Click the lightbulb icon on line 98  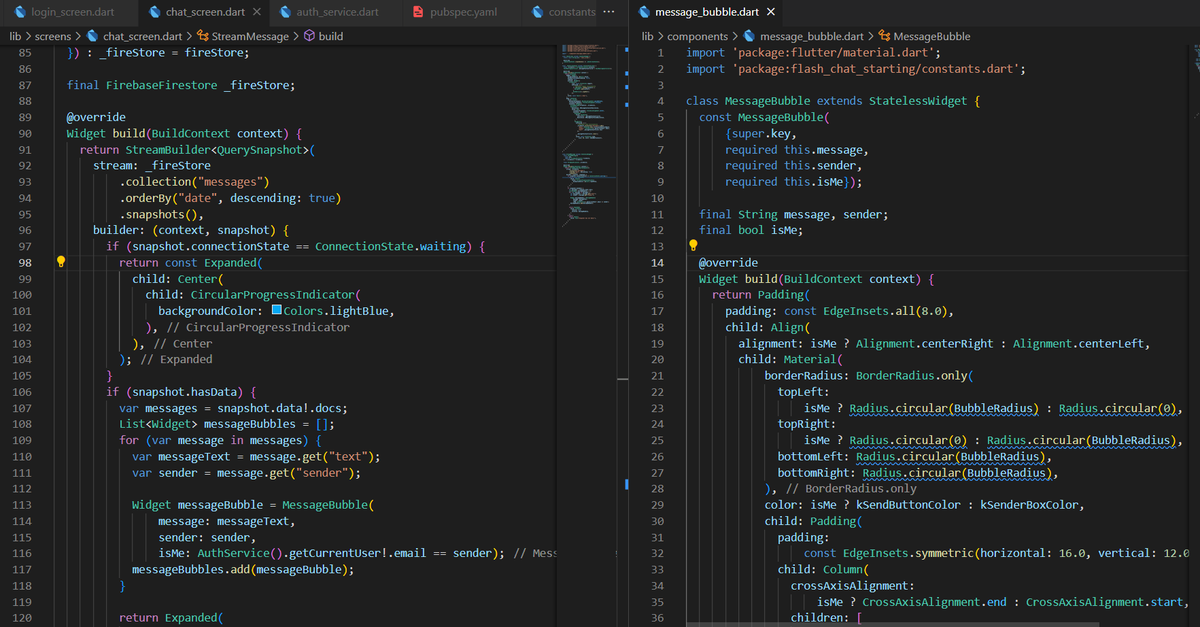[60, 262]
